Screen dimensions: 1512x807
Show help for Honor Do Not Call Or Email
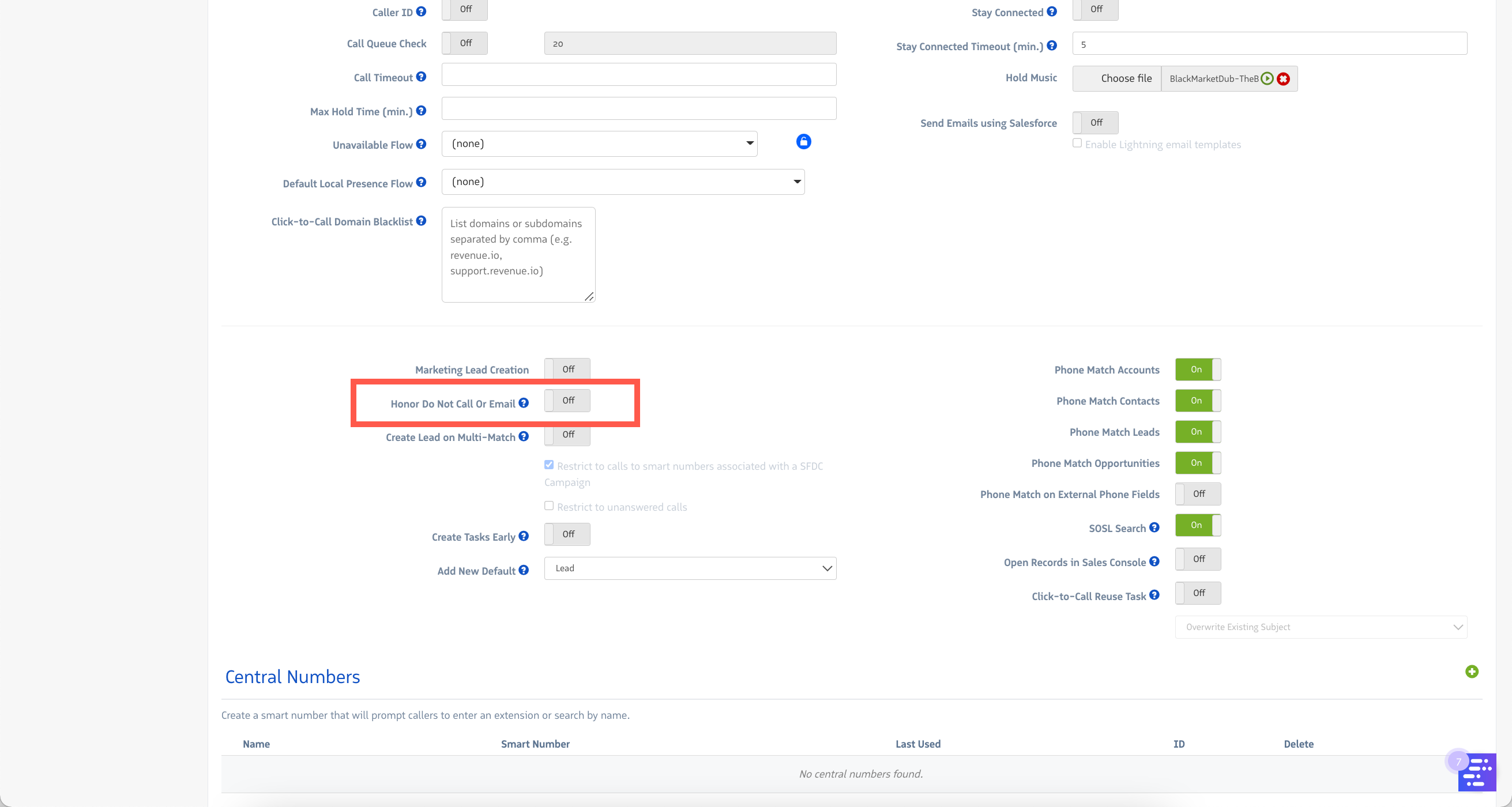coord(524,403)
